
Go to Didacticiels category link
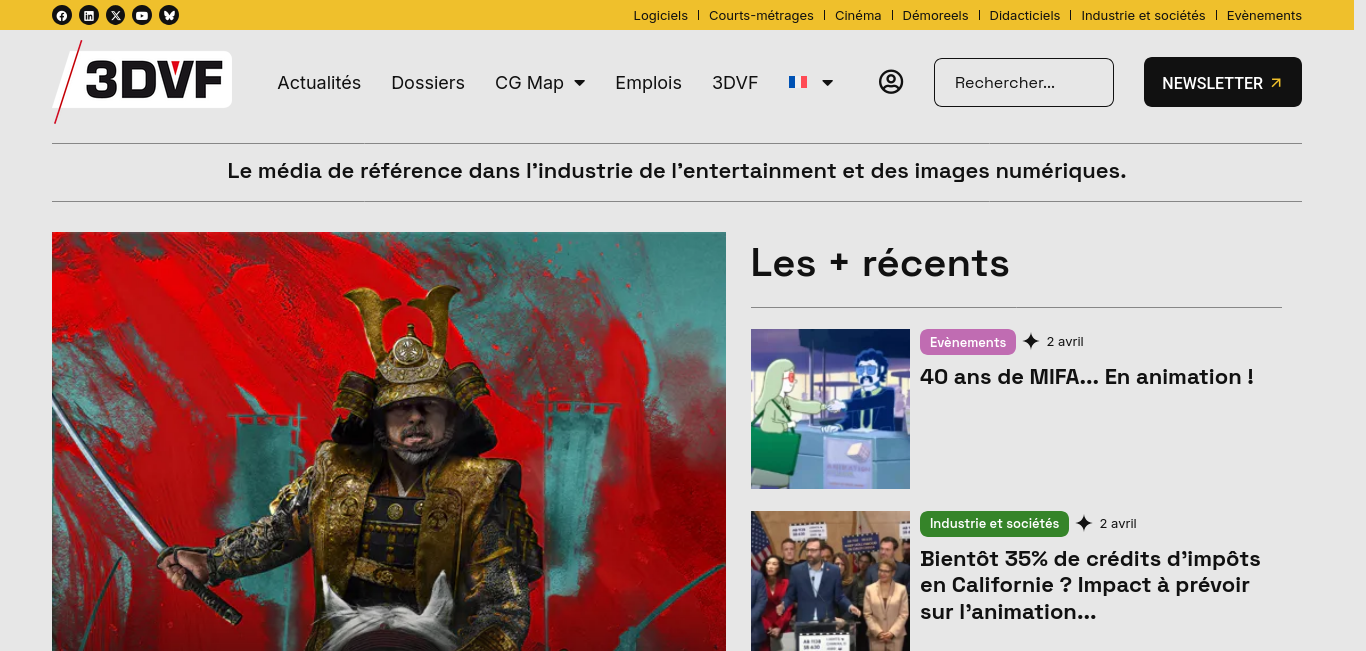(x=1025, y=15)
